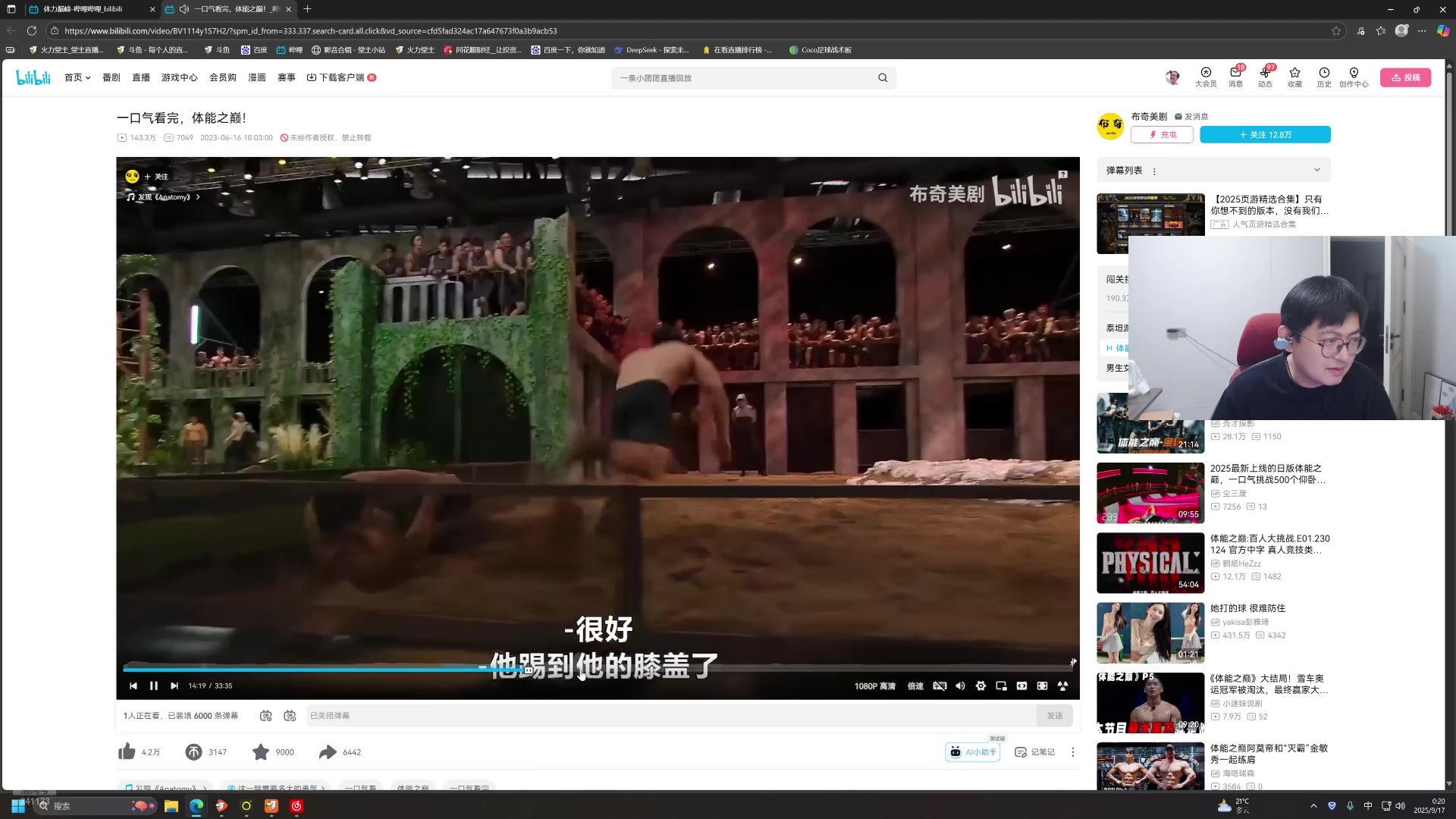Open 创作中心 creator center icon

pos(1354,77)
